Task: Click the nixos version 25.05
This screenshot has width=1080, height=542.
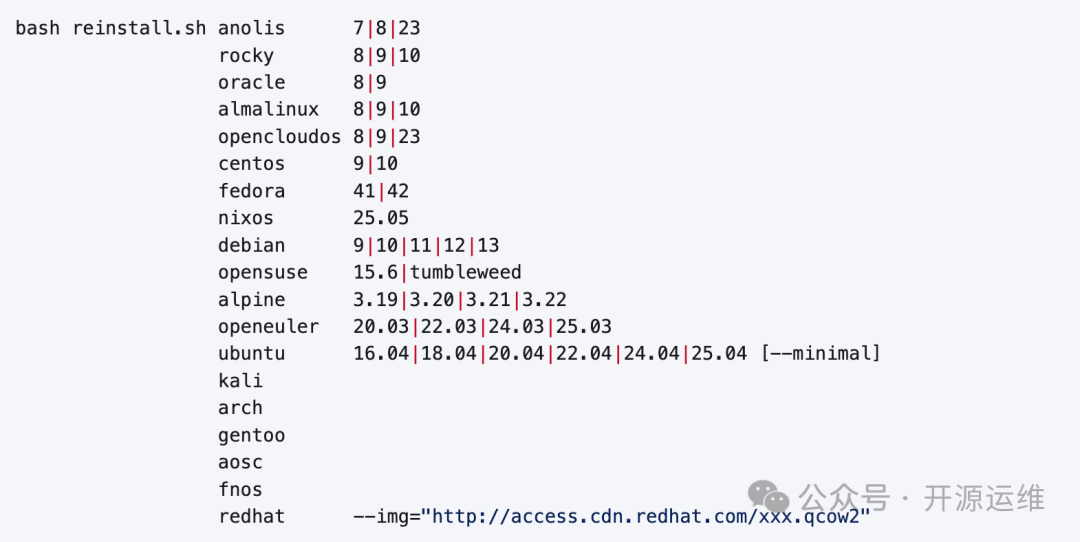Action: click(381, 218)
